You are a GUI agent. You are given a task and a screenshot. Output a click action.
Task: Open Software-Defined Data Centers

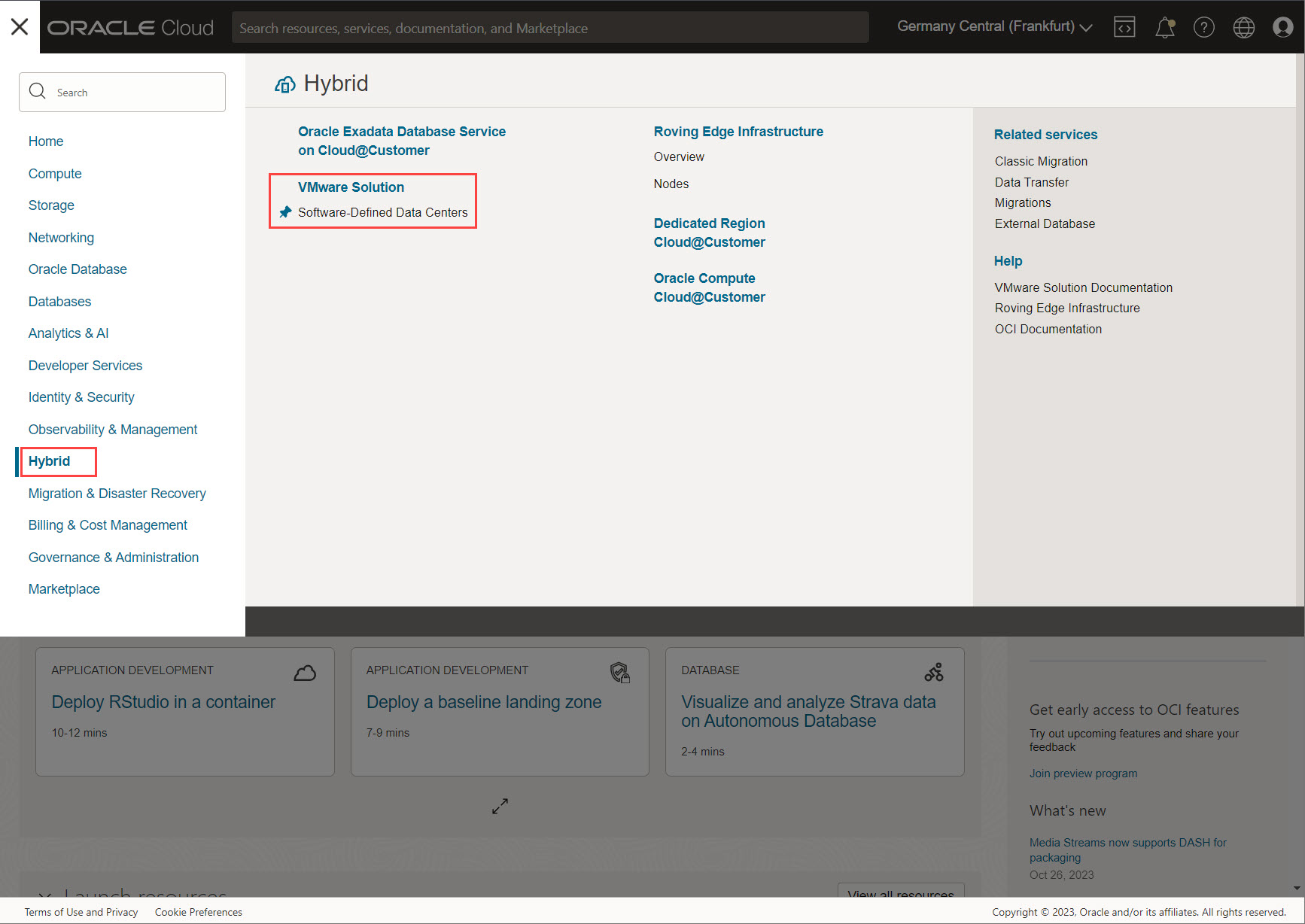pos(383,212)
